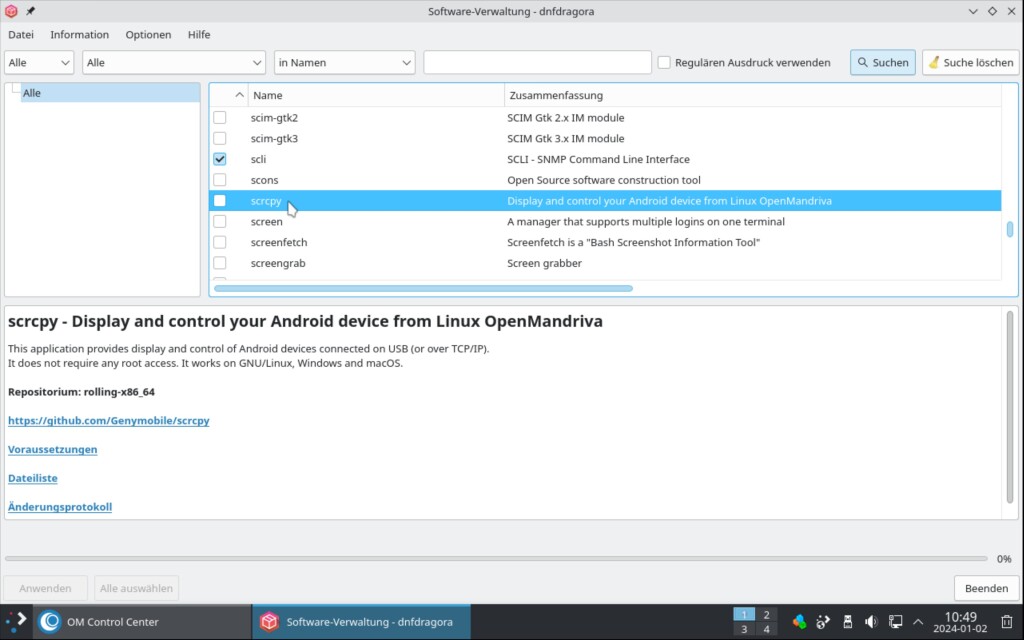Open the Dateiliste link

pos(33,478)
